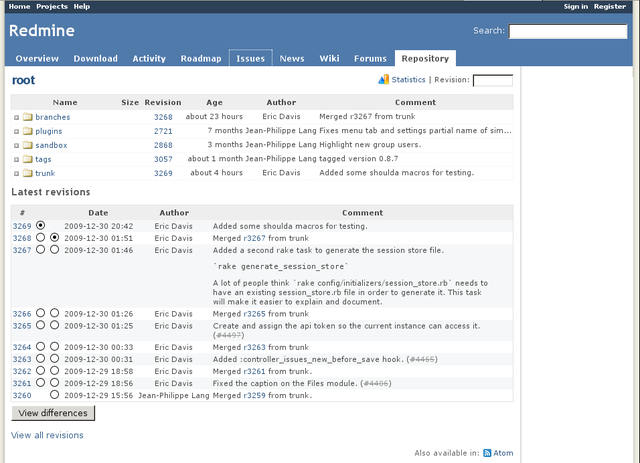640x463 pixels.
Task: Select second radio button for revision 3264
Action: tap(55, 346)
